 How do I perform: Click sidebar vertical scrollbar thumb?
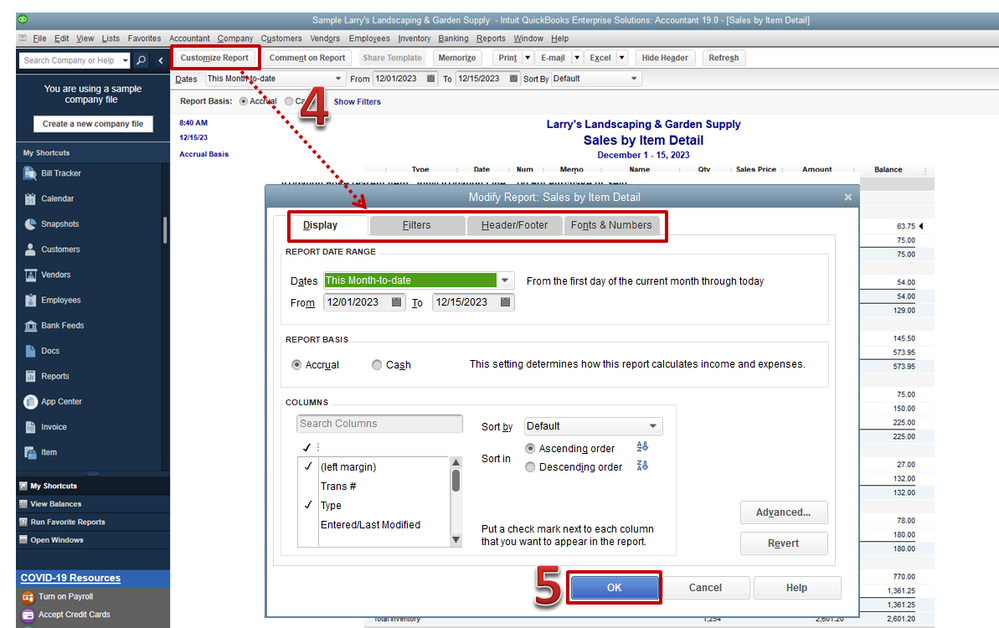coord(165,230)
